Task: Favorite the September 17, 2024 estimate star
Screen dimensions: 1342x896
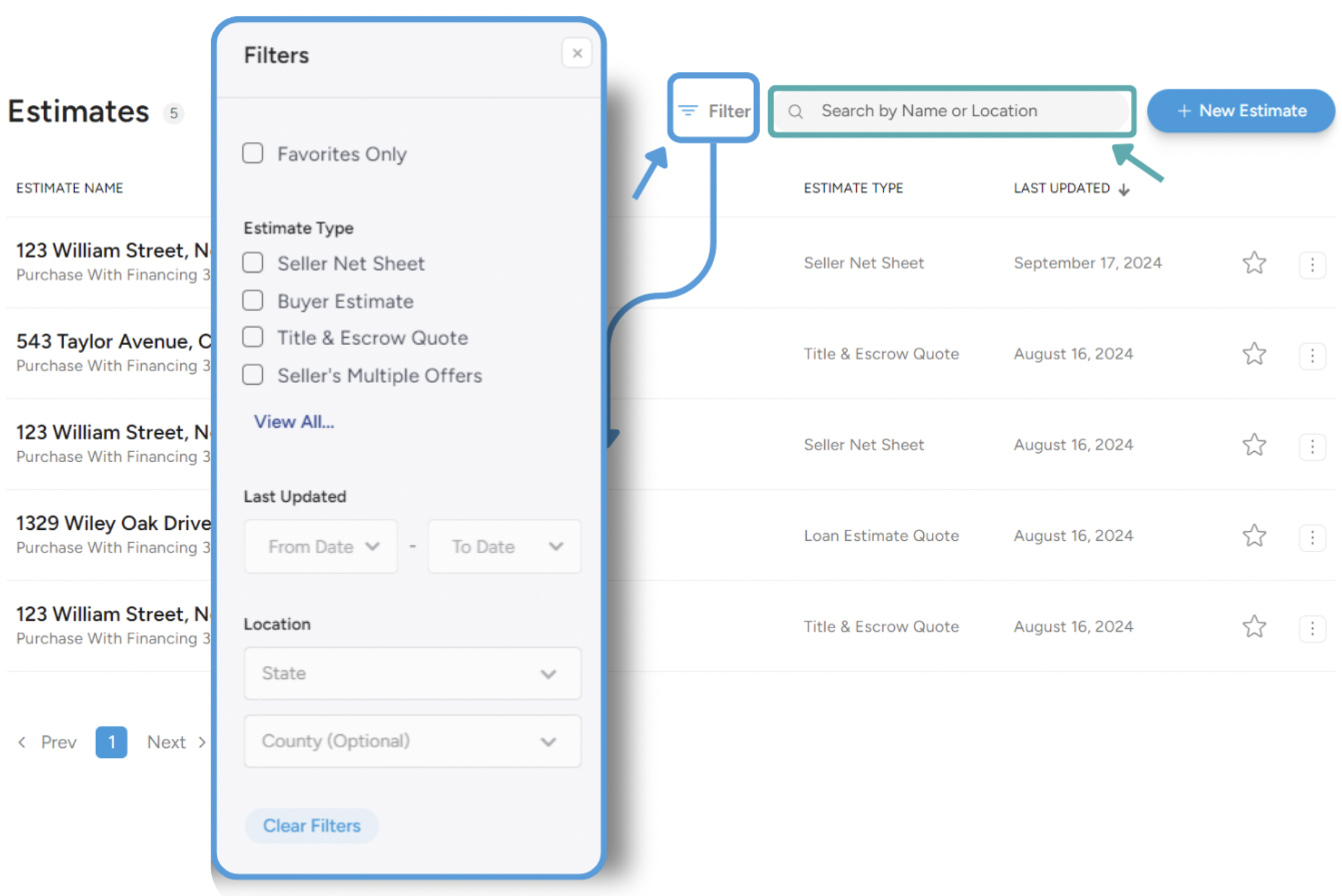Action: click(x=1253, y=263)
